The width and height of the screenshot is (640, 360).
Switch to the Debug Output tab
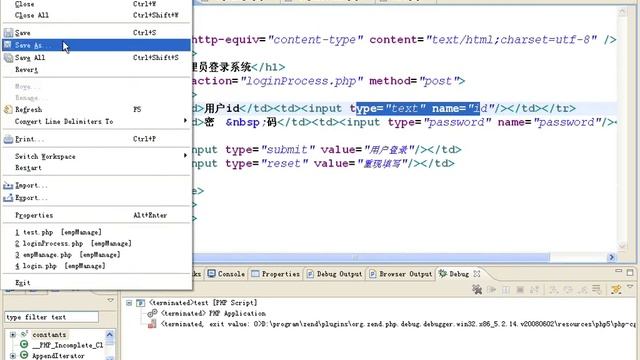[334, 274]
